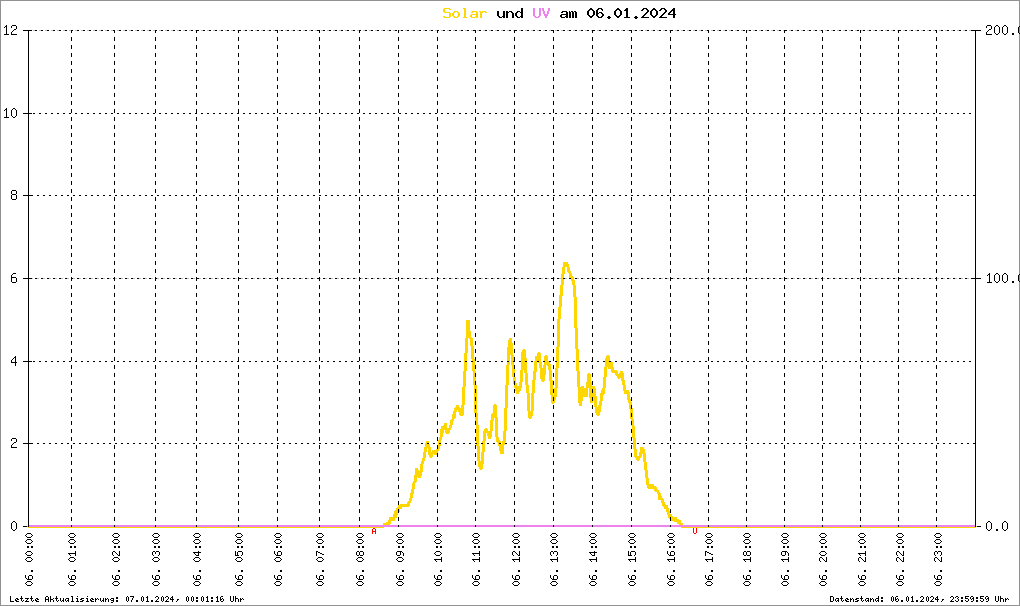Screen dimensions: 1020x606
Task: Click the '06. 14:00' time label
Action: tap(593, 560)
